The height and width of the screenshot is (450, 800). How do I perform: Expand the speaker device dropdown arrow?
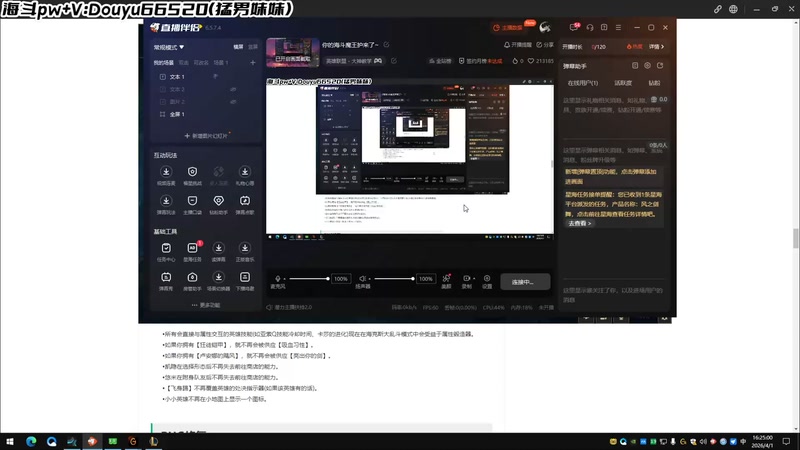tap(369, 279)
